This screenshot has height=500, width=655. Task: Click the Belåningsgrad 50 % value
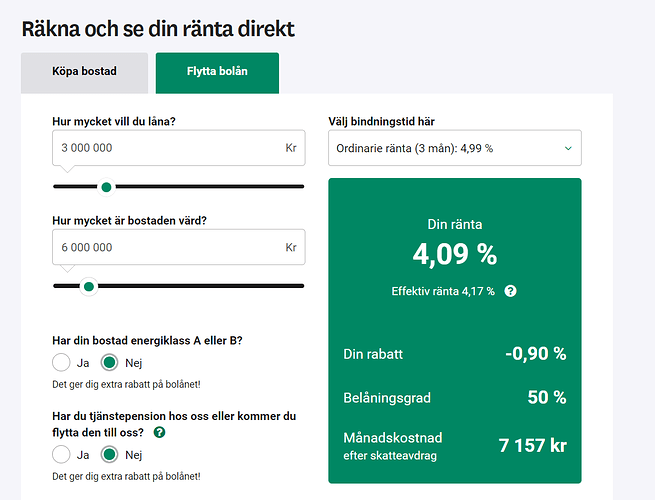coord(546,397)
